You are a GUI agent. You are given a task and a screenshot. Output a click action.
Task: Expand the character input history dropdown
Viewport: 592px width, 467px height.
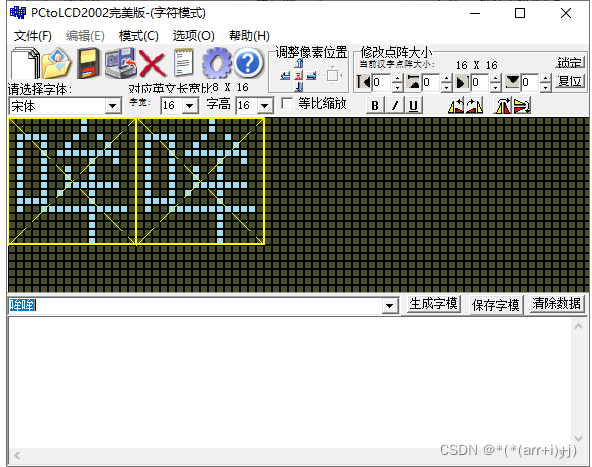[390, 305]
